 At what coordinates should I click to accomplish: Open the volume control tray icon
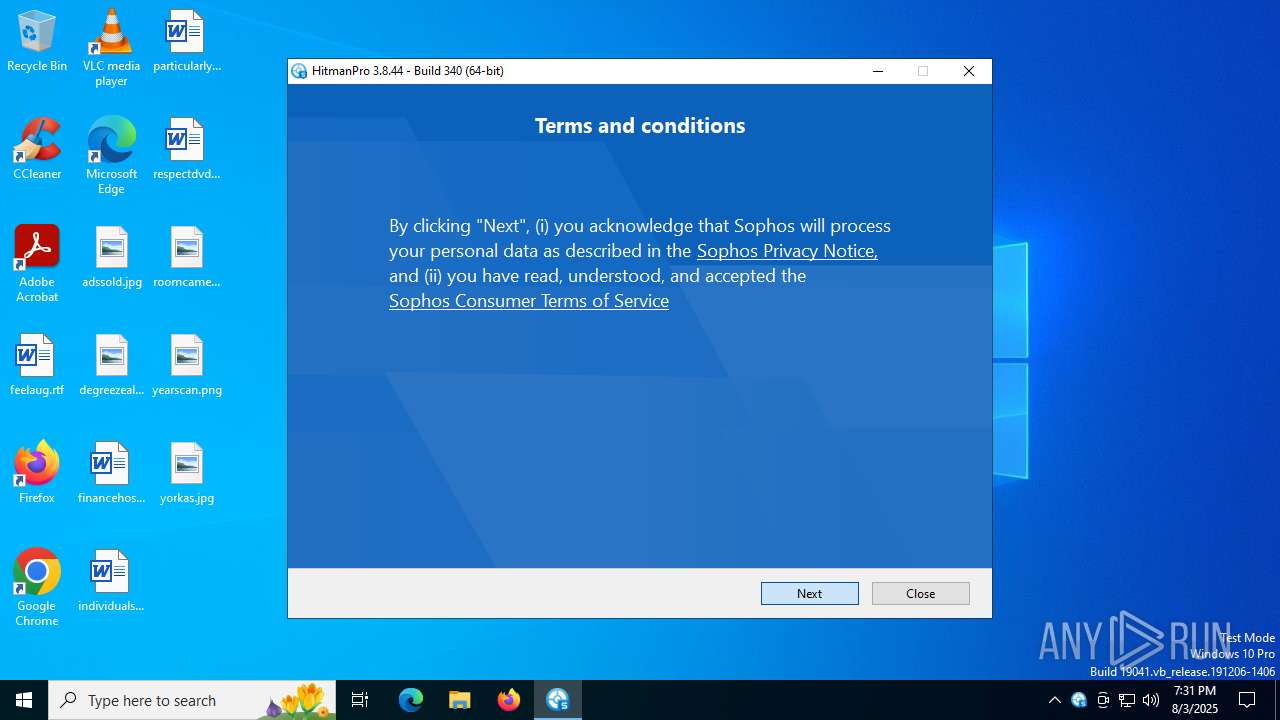click(1151, 700)
